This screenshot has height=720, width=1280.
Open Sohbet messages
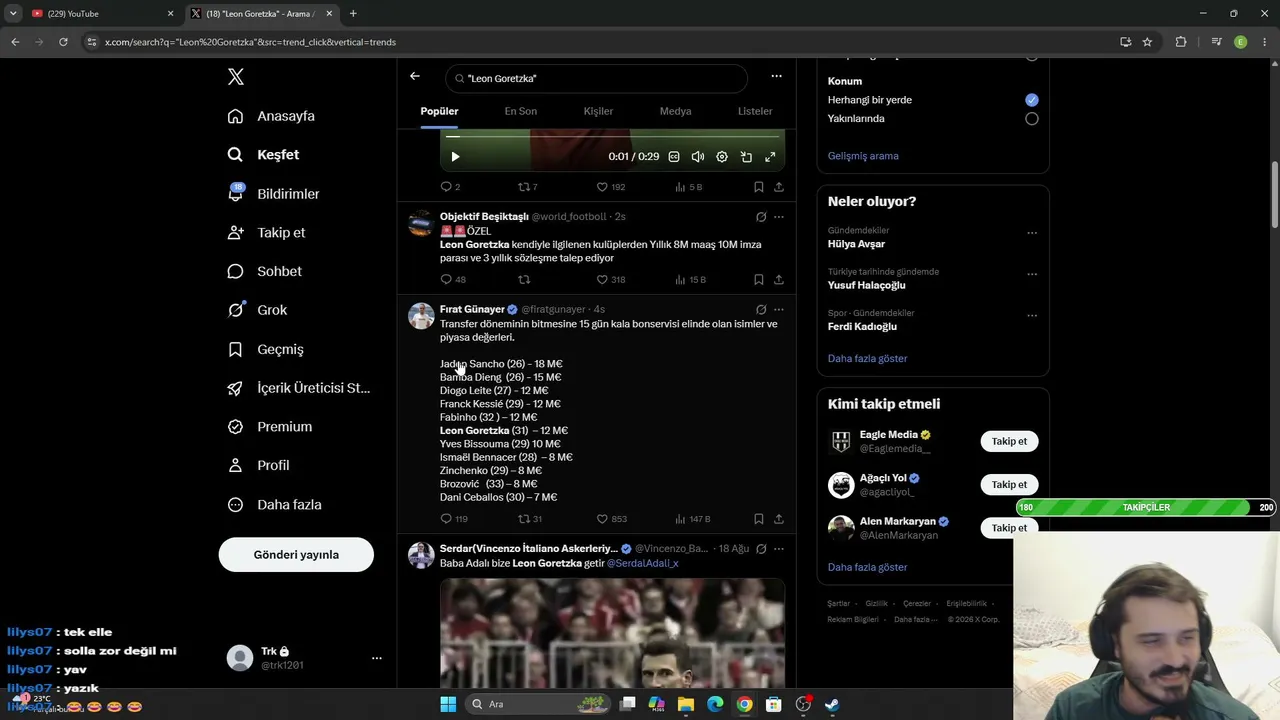click(264, 272)
